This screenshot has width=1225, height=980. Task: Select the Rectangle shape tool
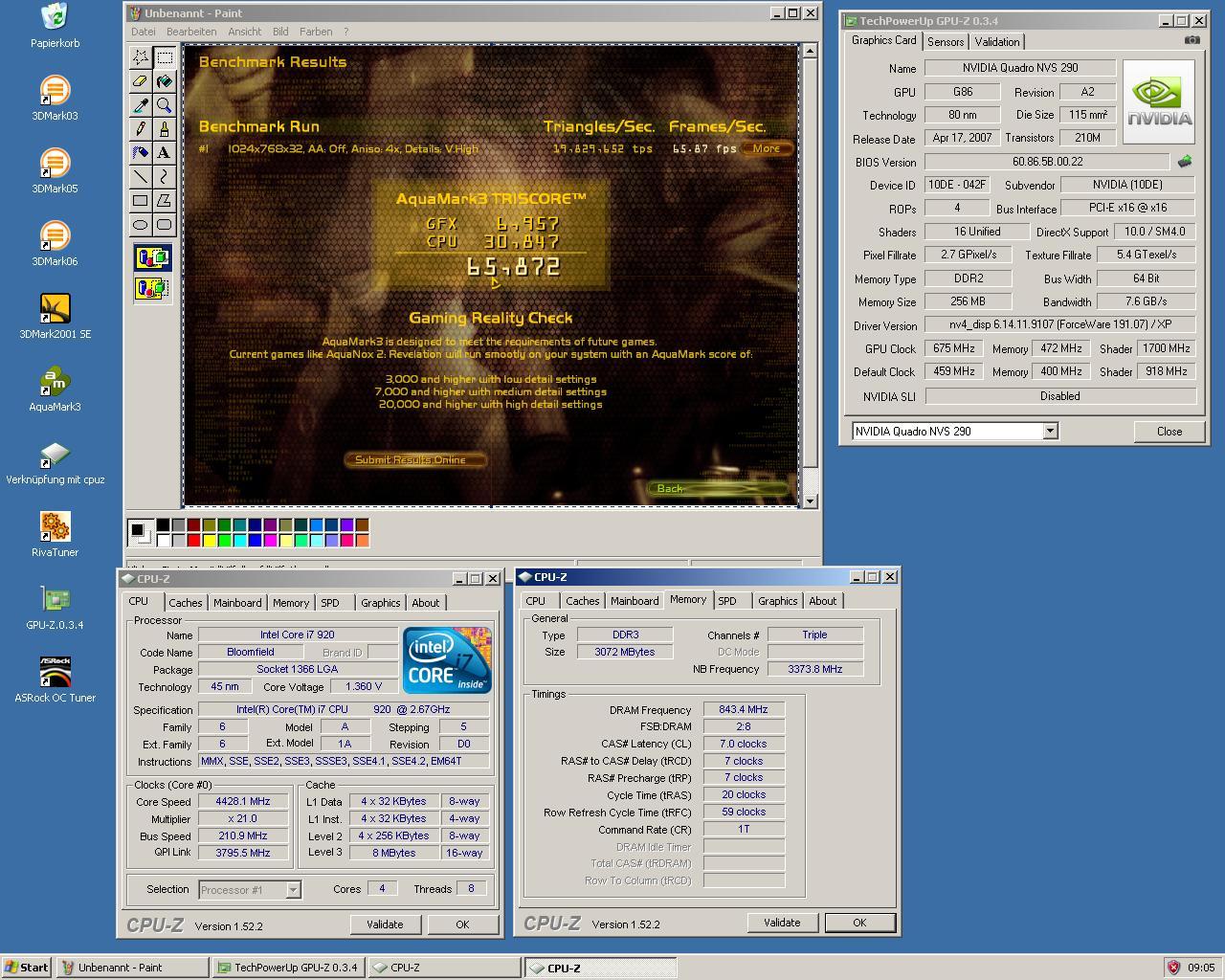[141, 201]
